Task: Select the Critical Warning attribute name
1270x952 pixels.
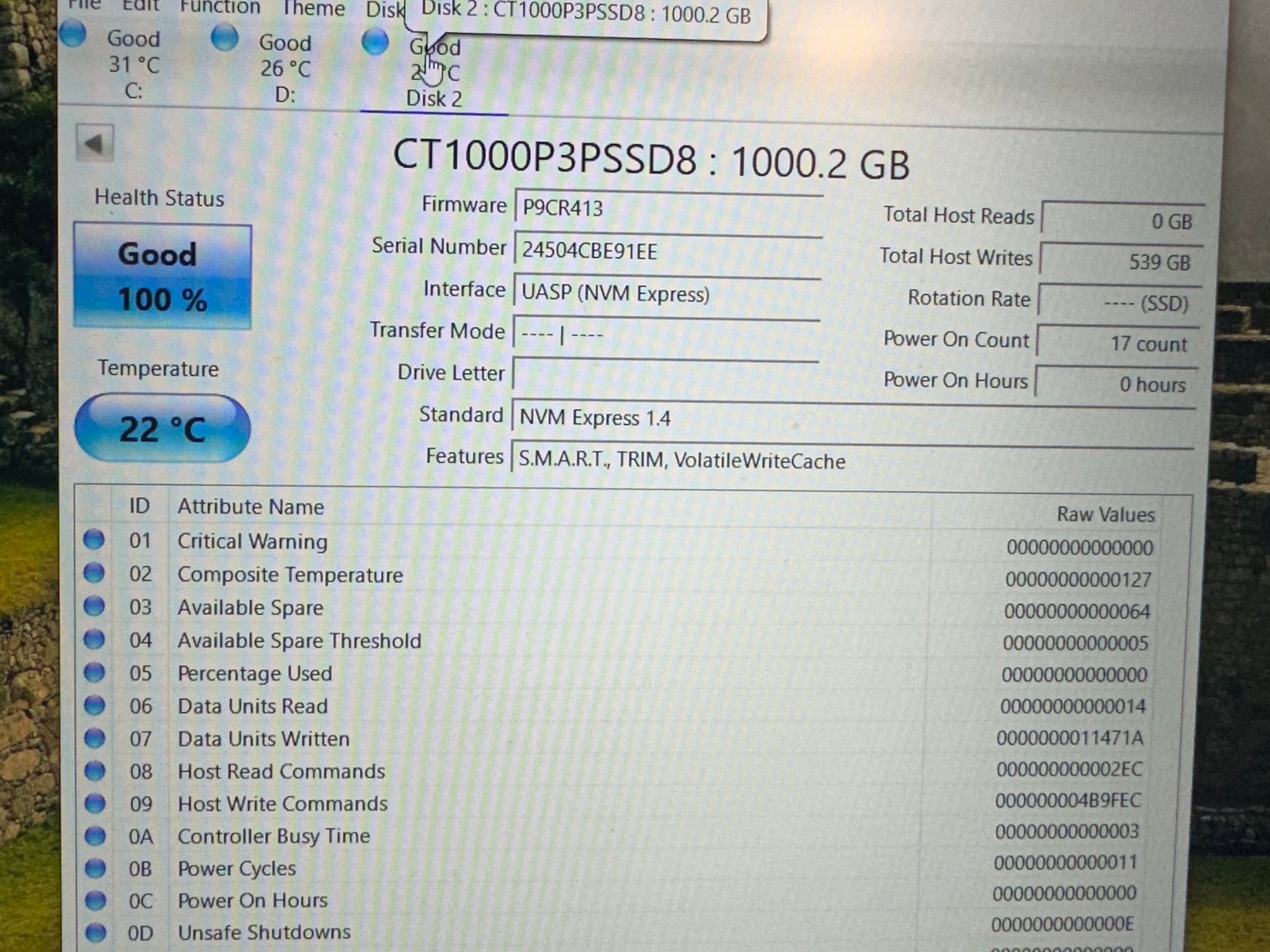Action: pyautogui.click(x=252, y=541)
